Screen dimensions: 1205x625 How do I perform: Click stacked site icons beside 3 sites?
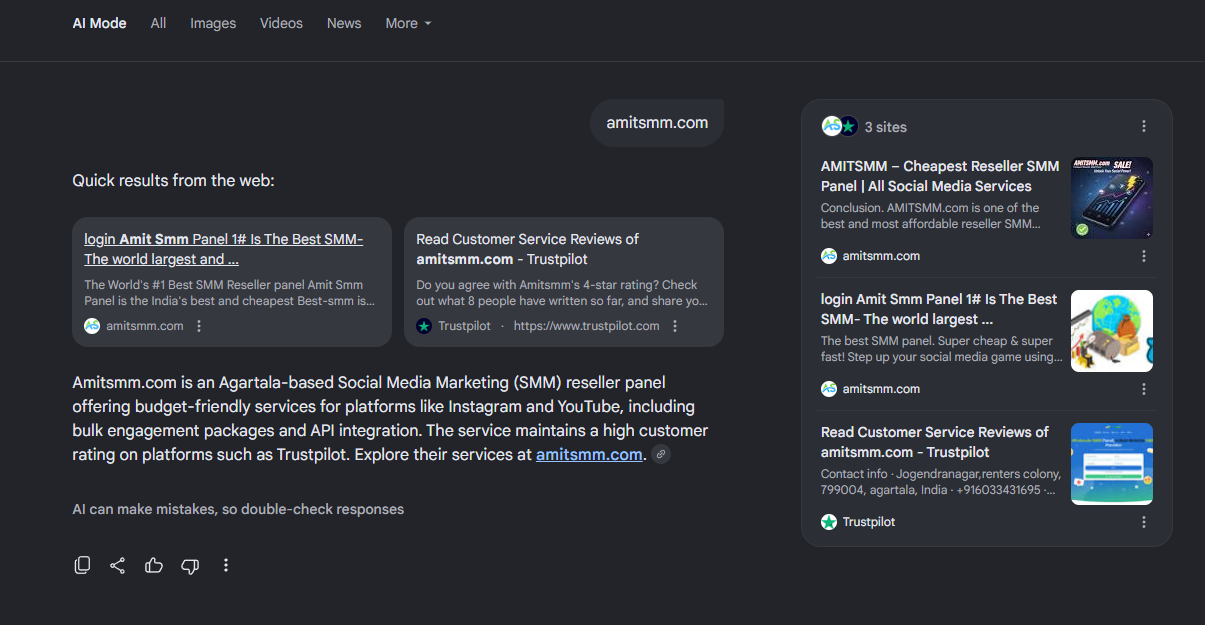point(840,126)
